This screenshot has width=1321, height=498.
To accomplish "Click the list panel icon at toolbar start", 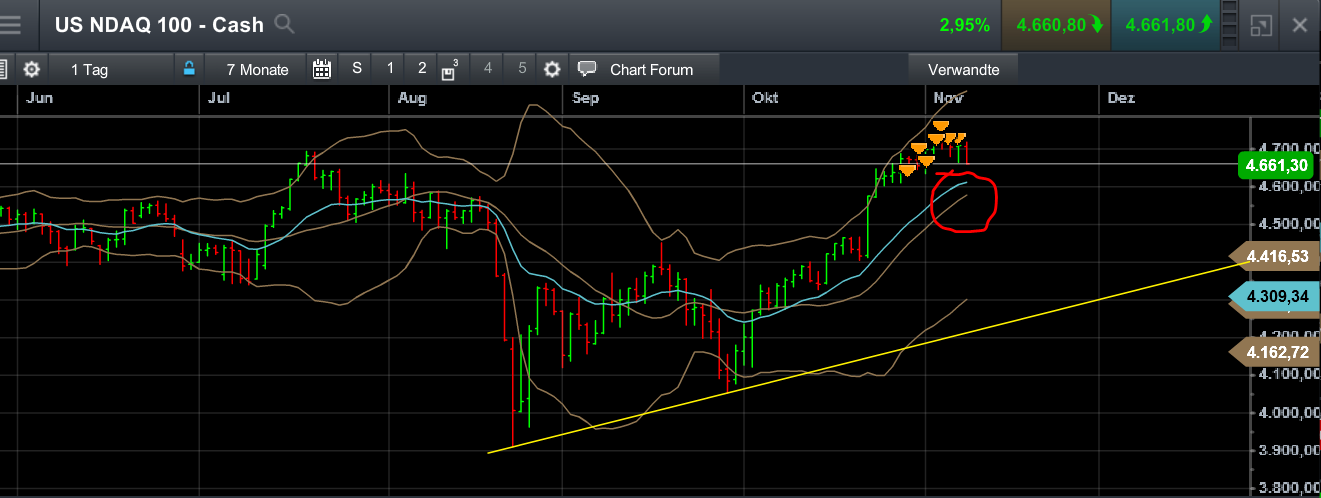I will click(3, 69).
